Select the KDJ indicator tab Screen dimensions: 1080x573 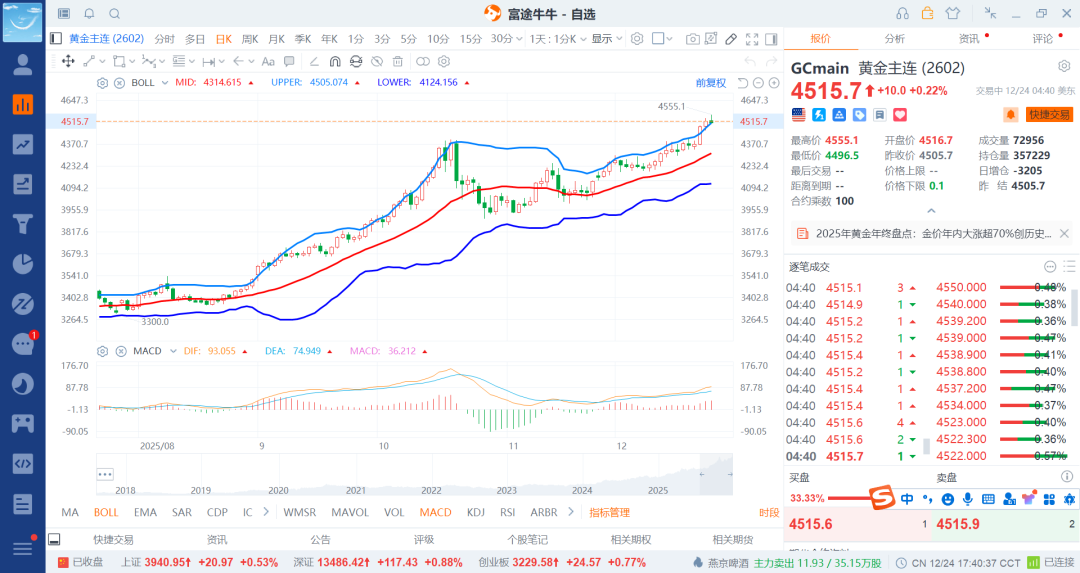coord(476,512)
